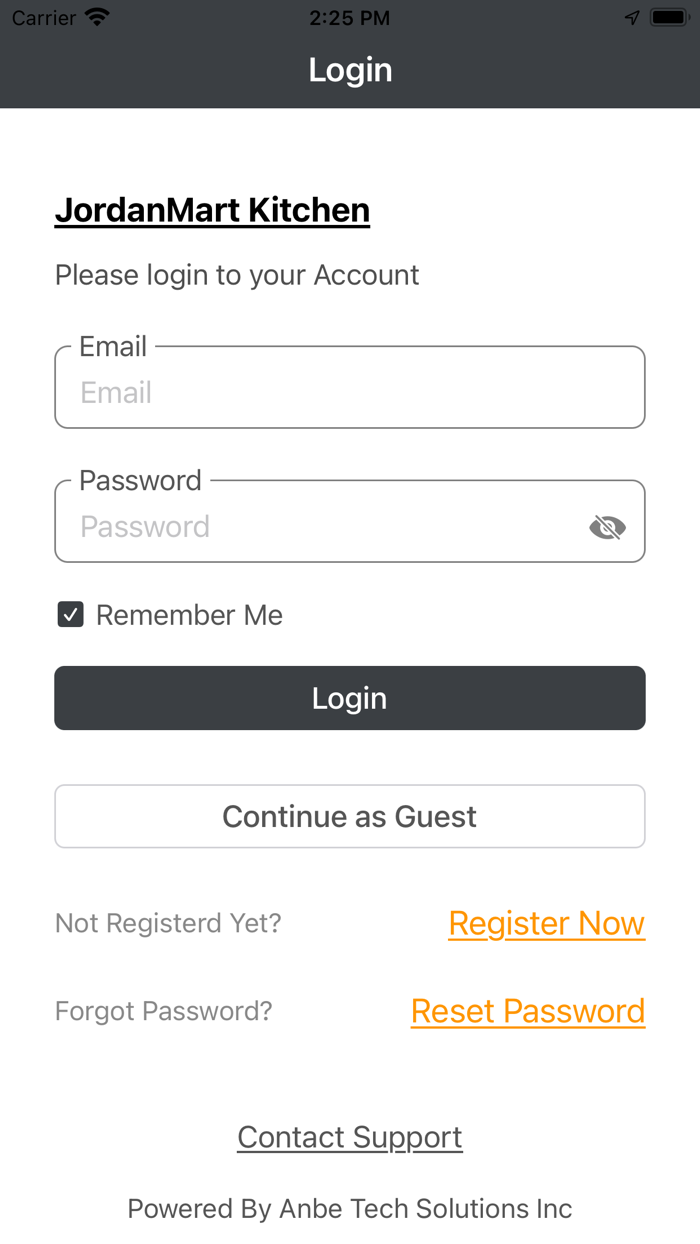Follow the Reset Password link

coord(527,1011)
